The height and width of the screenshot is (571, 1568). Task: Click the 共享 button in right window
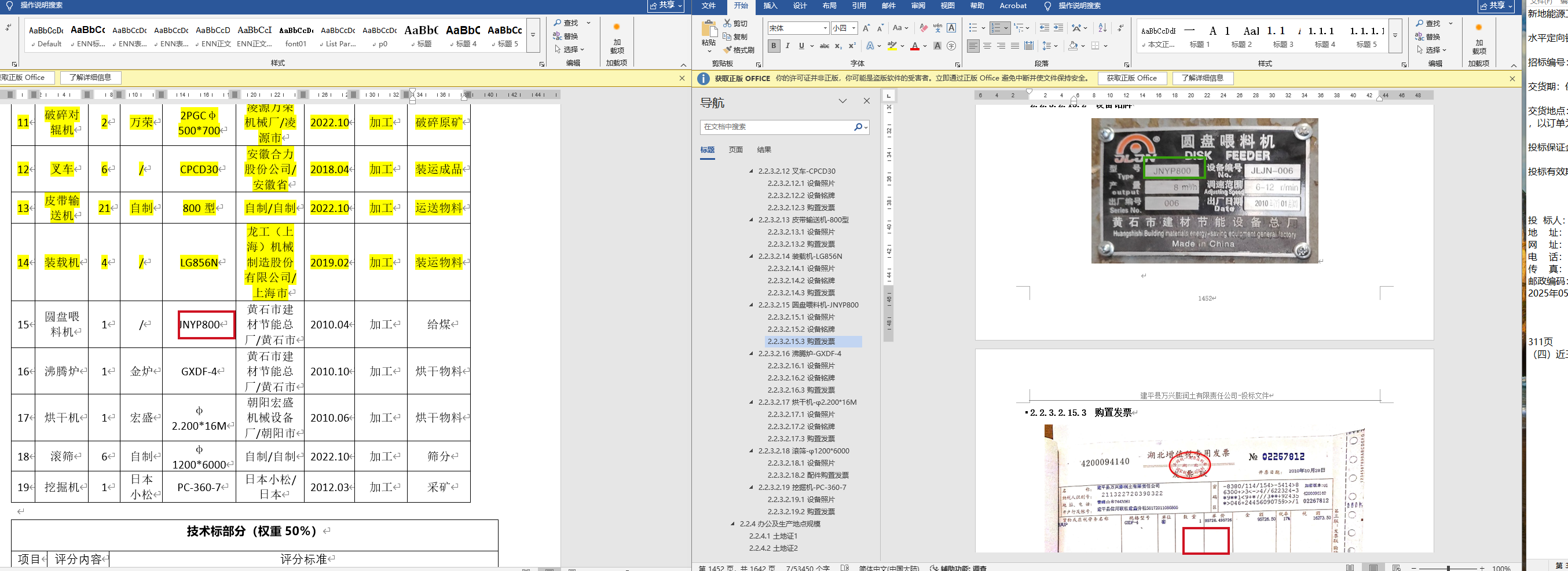coord(1496,6)
